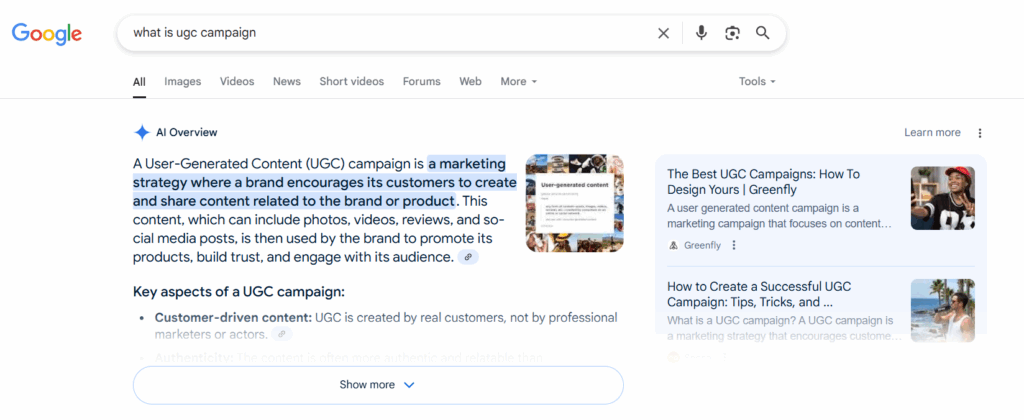This screenshot has height=420, width=1024.
Task: Click the beach photo thumbnail for second article
Action: pos(942,310)
